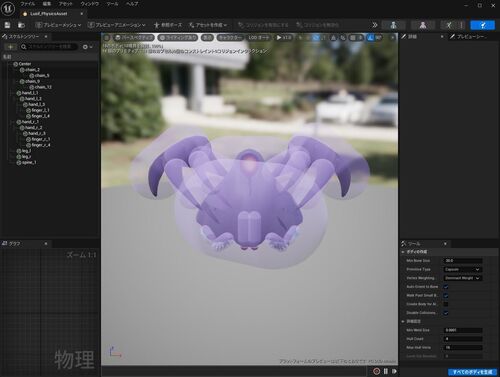Screen dimensions: 500x377
Task: Click the browse-to-asset icon beside save
Action: (21, 25)
